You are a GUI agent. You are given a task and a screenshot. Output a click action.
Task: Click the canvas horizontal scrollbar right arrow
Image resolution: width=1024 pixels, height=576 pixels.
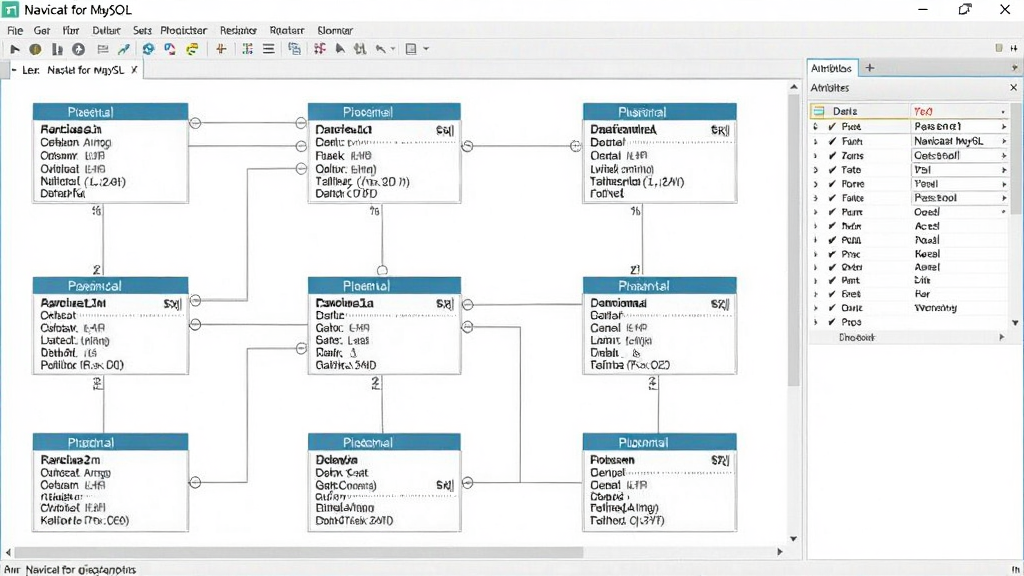coord(780,552)
